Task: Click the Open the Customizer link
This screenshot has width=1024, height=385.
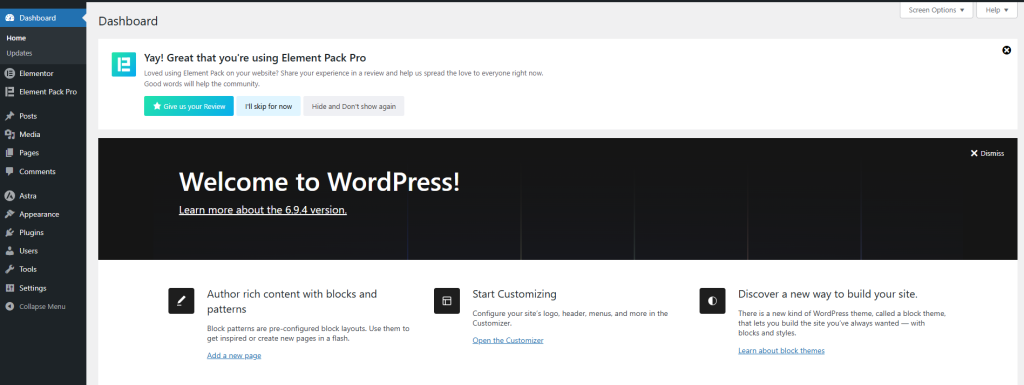Action: tap(507, 340)
